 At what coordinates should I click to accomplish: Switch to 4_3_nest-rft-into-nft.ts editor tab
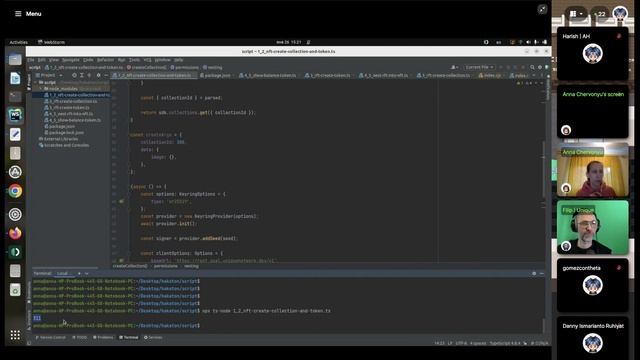point(384,76)
